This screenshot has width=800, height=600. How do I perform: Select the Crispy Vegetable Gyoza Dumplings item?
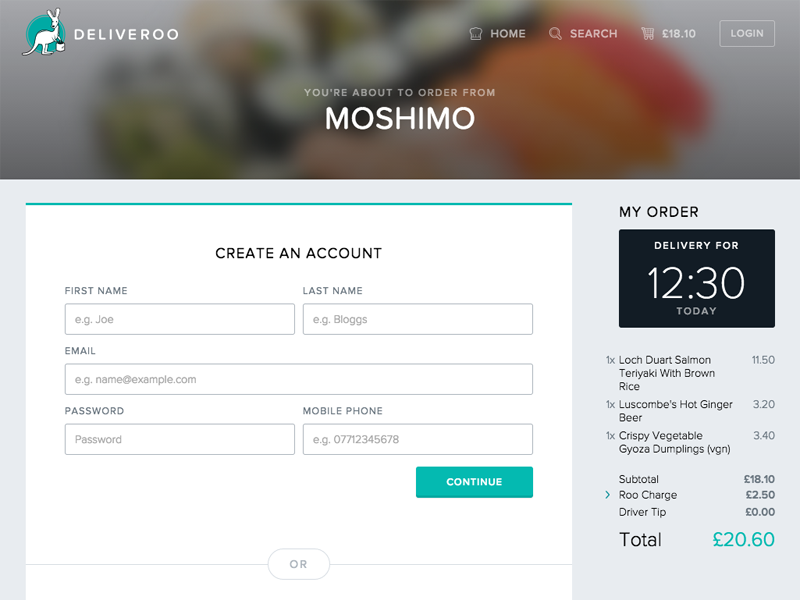[674, 442]
